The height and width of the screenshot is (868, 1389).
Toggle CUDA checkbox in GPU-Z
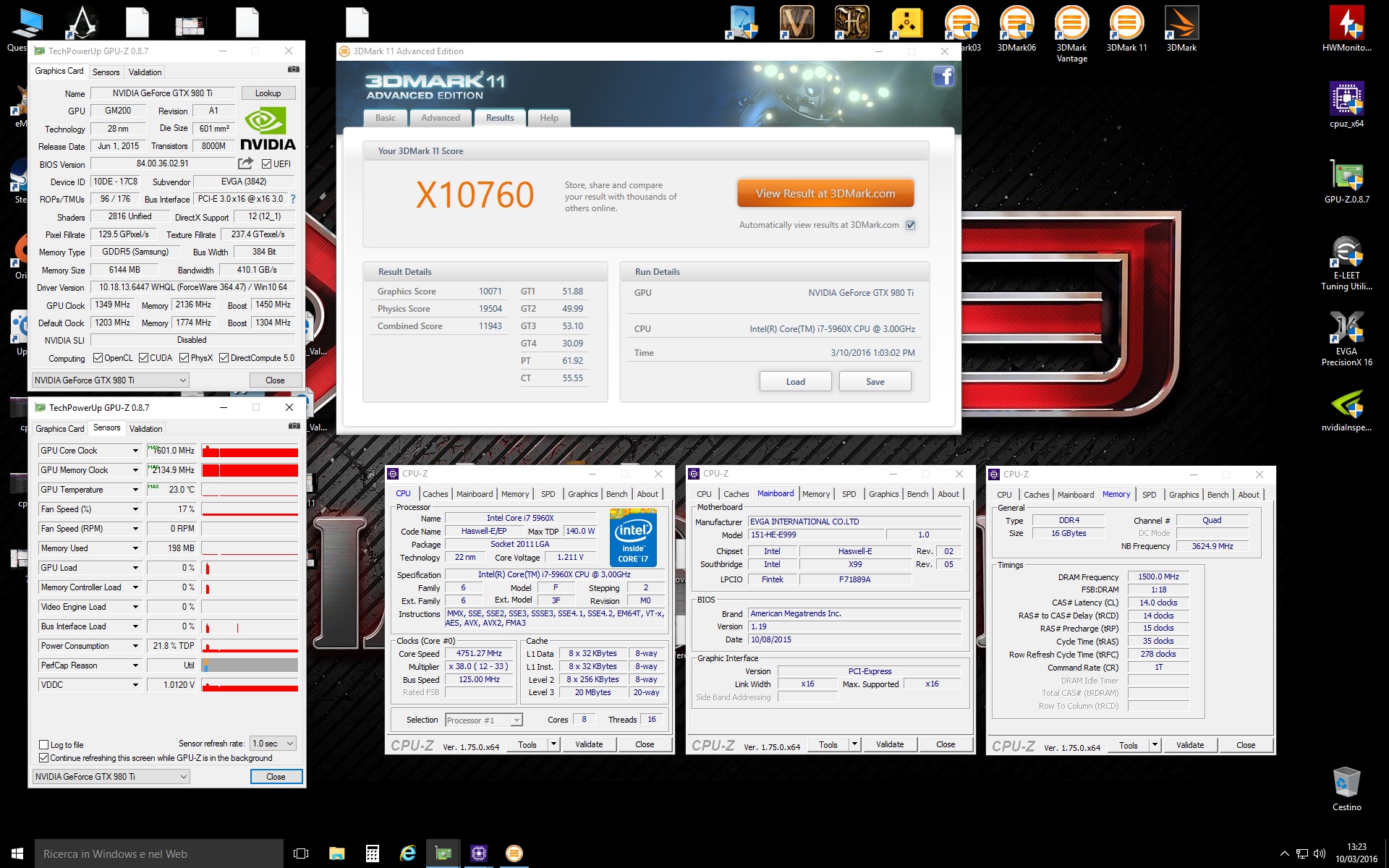tap(144, 358)
